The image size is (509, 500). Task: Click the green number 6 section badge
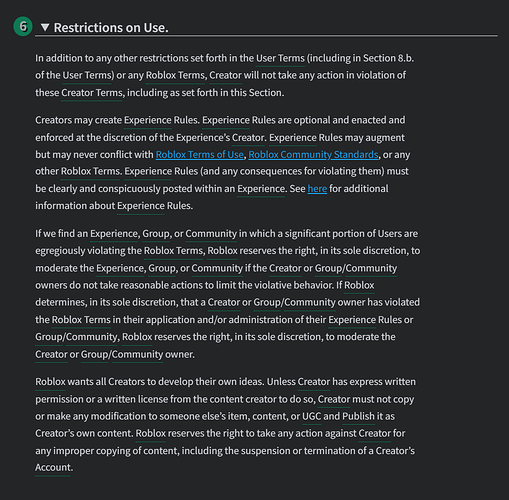pyautogui.click(x=23, y=26)
